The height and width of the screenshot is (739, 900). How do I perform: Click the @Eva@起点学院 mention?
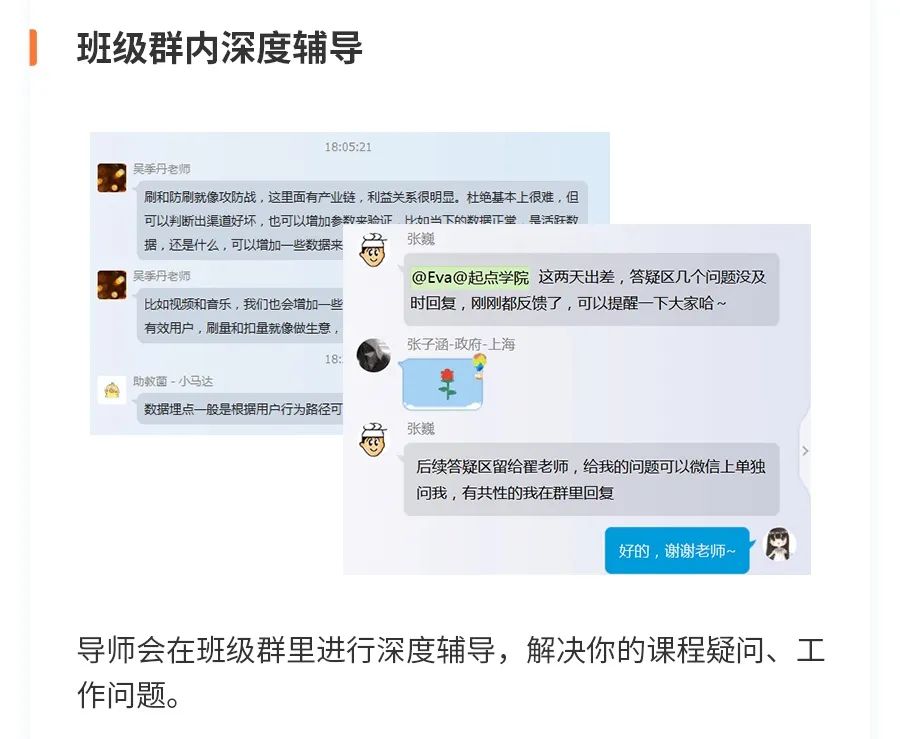pos(470,278)
